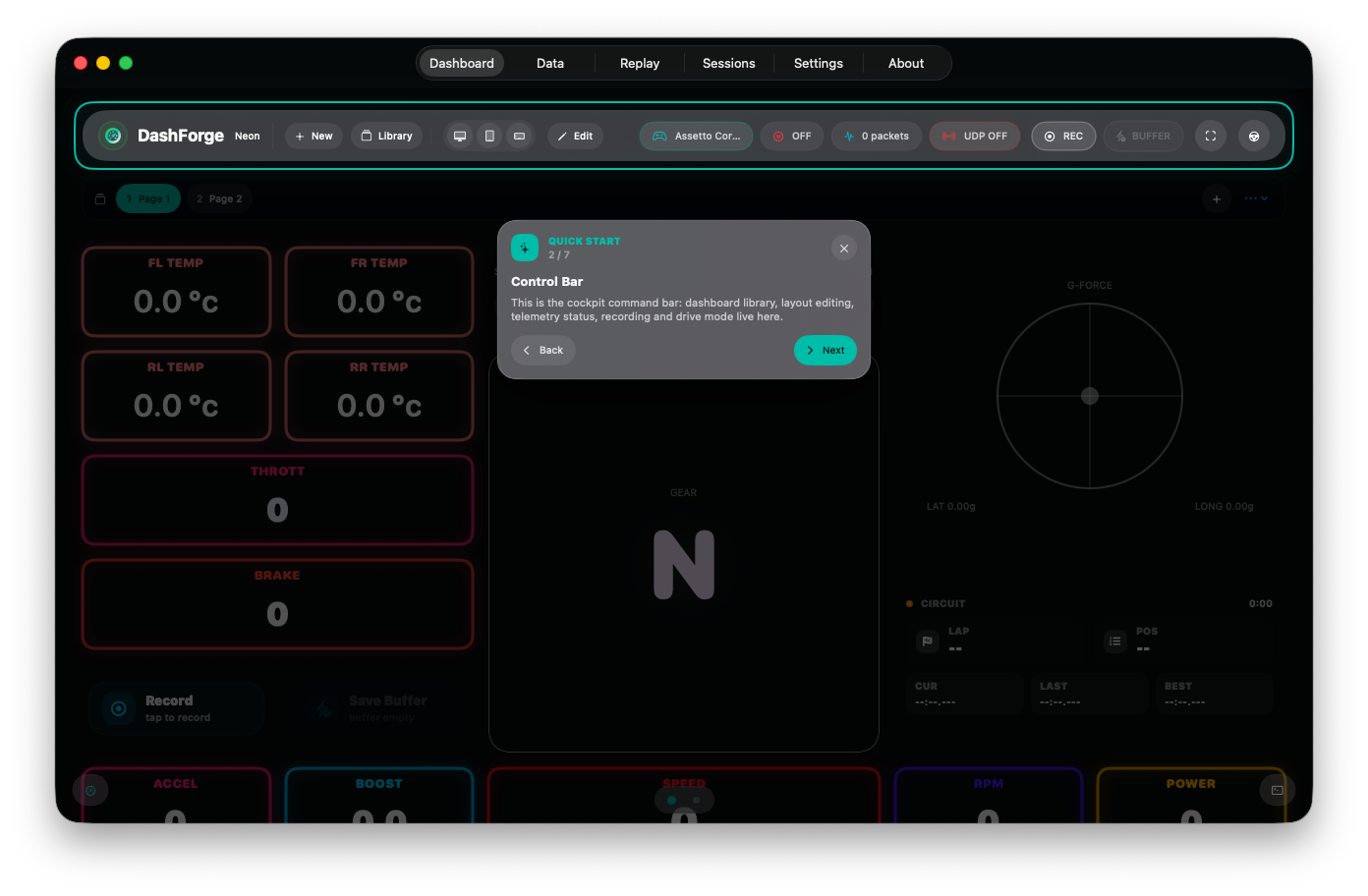Open the Sessions tab
The image size is (1368, 896).
[729, 63]
